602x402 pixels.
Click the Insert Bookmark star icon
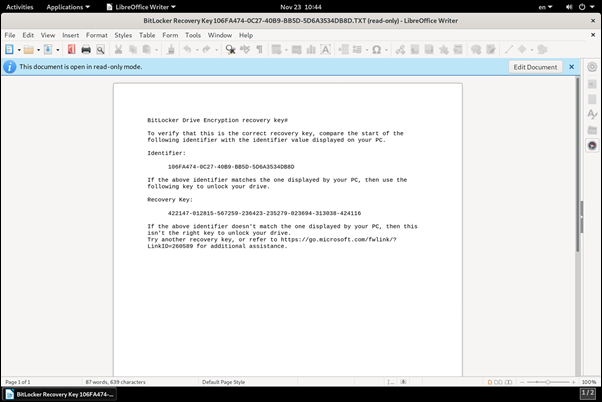pyautogui.click(x=444, y=50)
